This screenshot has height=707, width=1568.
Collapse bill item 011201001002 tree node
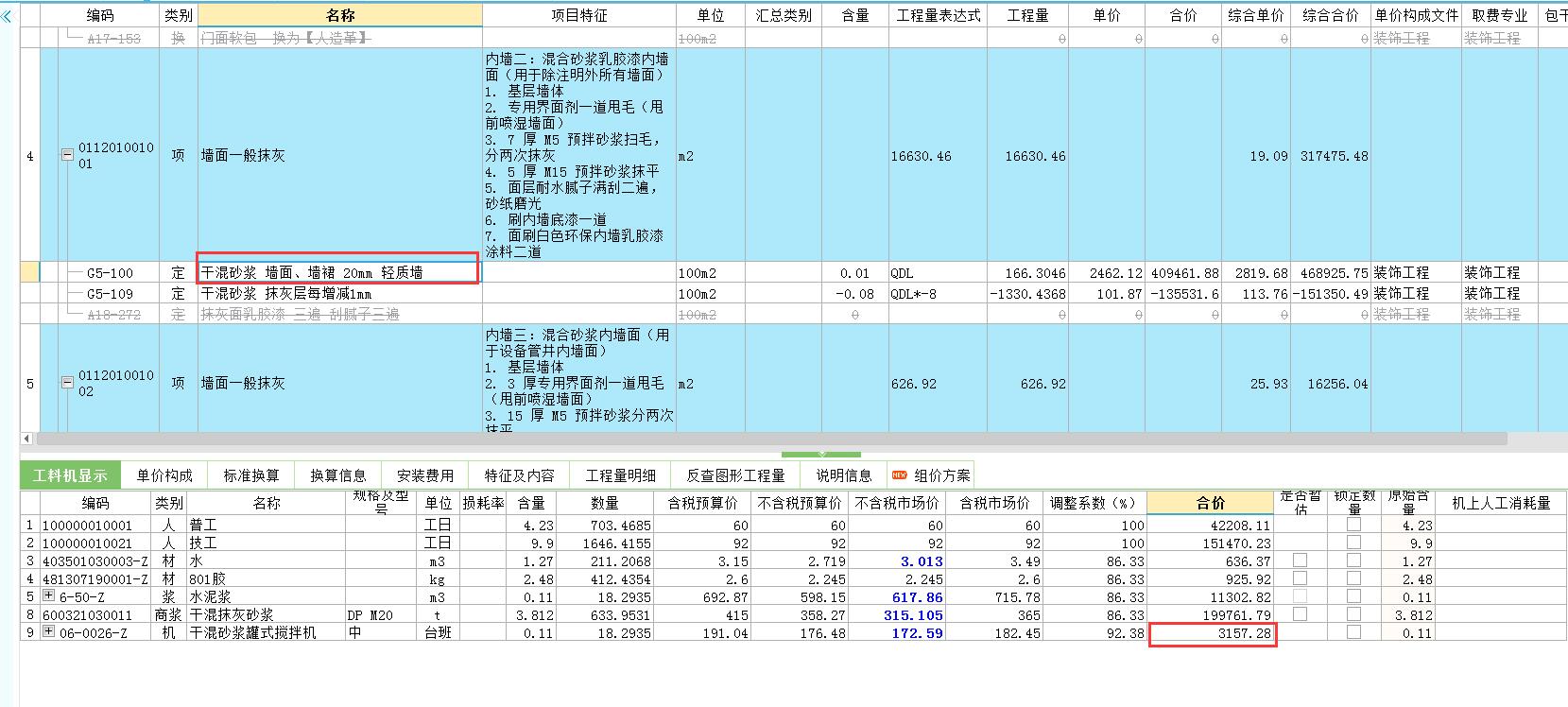(x=67, y=383)
